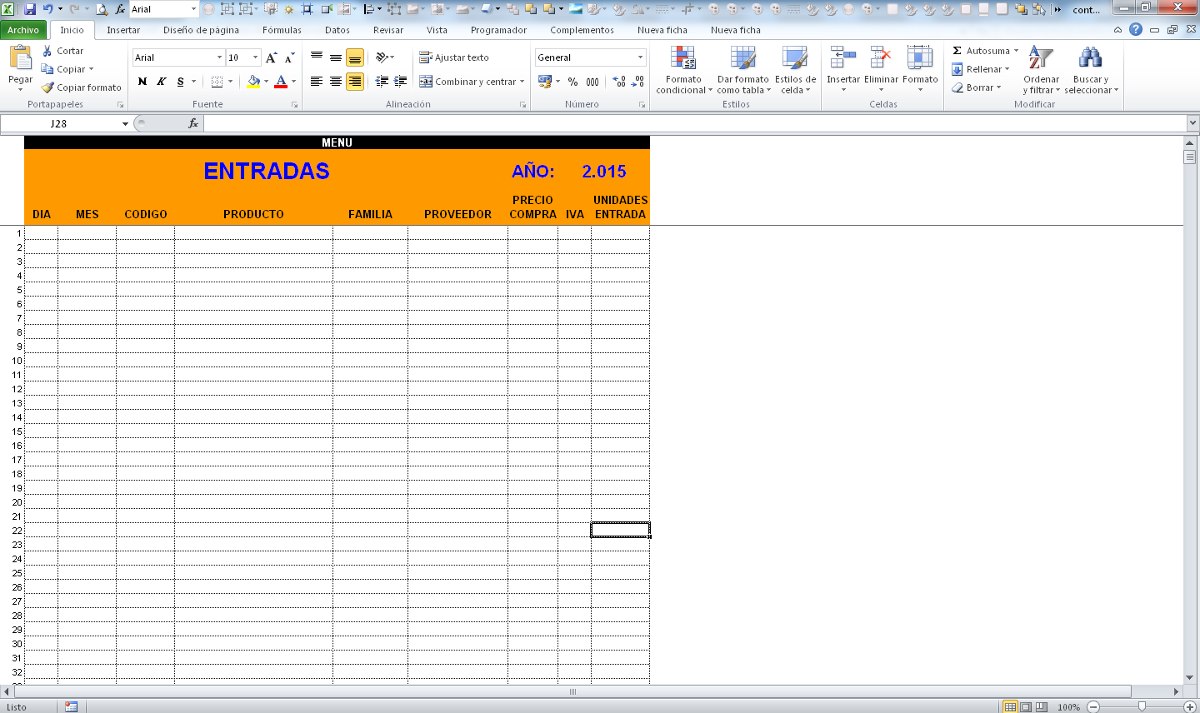Decrease indent in Alineación group
The width and height of the screenshot is (1200, 713).
tap(381, 82)
